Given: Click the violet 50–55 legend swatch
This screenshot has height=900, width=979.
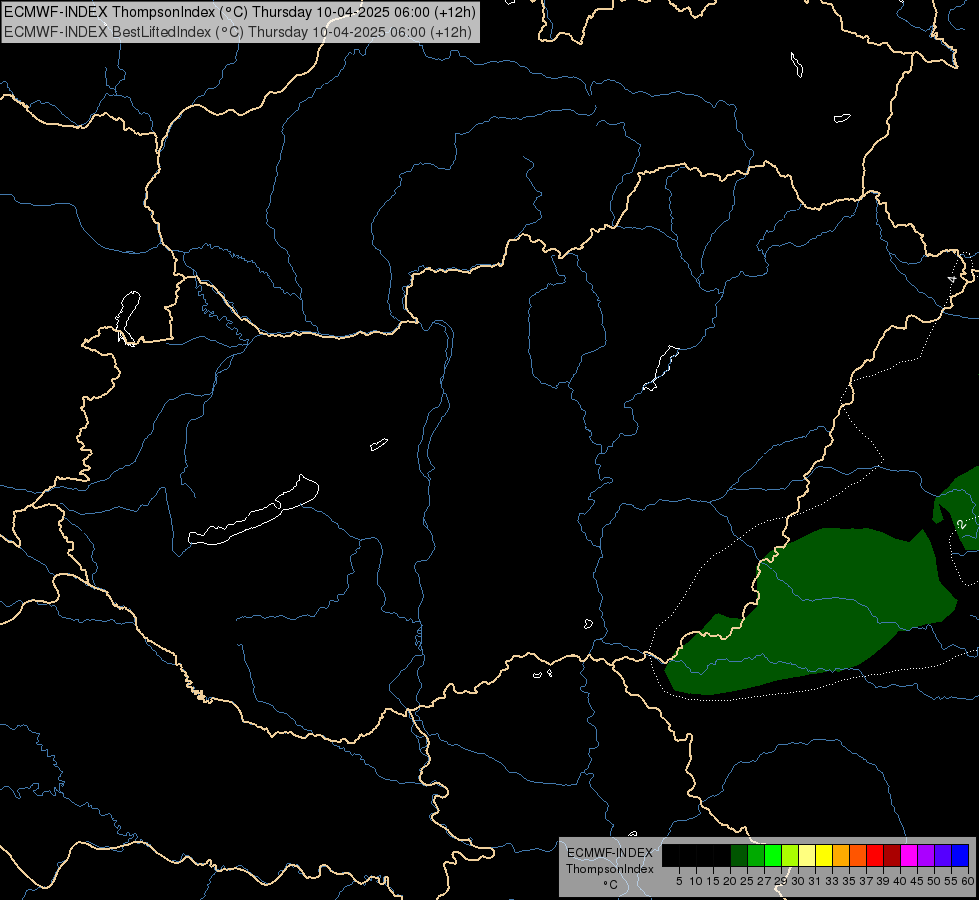Looking at the screenshot, I should (x=943, y=856).
